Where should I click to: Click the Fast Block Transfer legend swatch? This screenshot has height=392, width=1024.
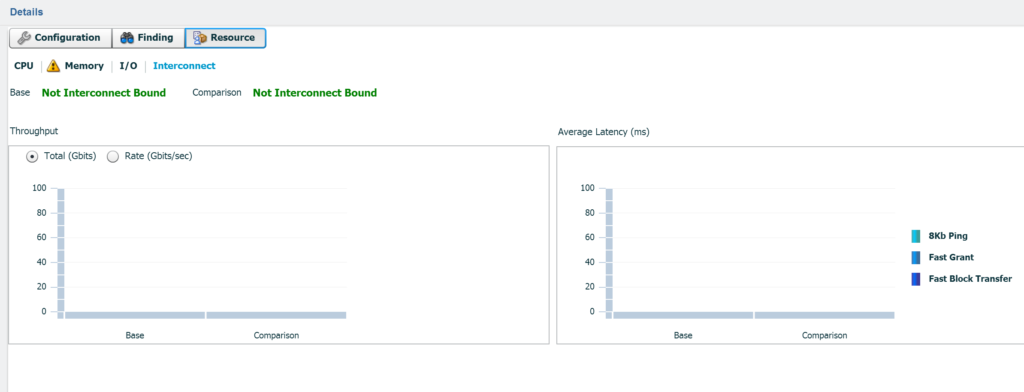(916, 279)
